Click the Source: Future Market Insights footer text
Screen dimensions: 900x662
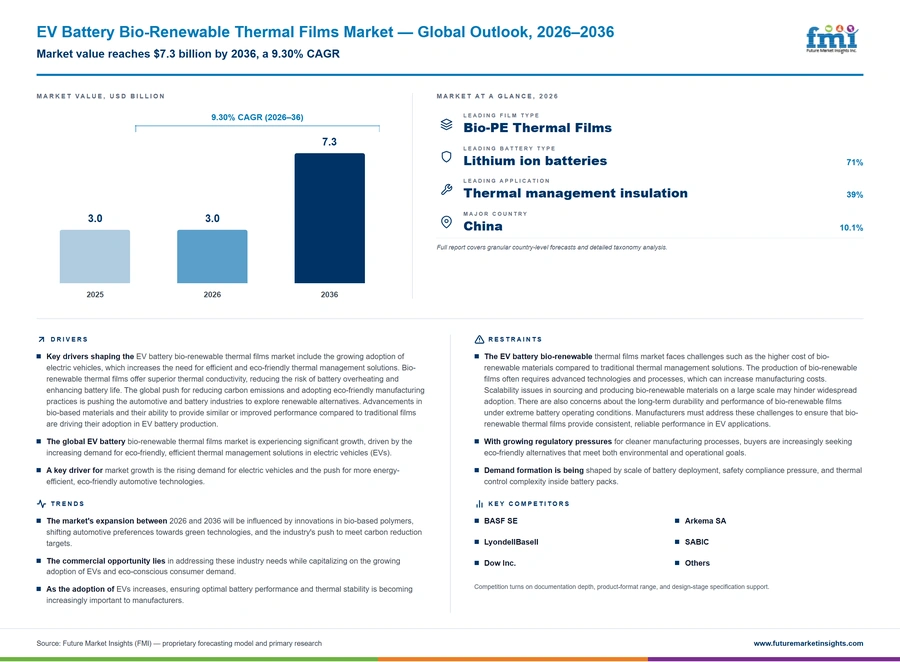tap(179, 643)
